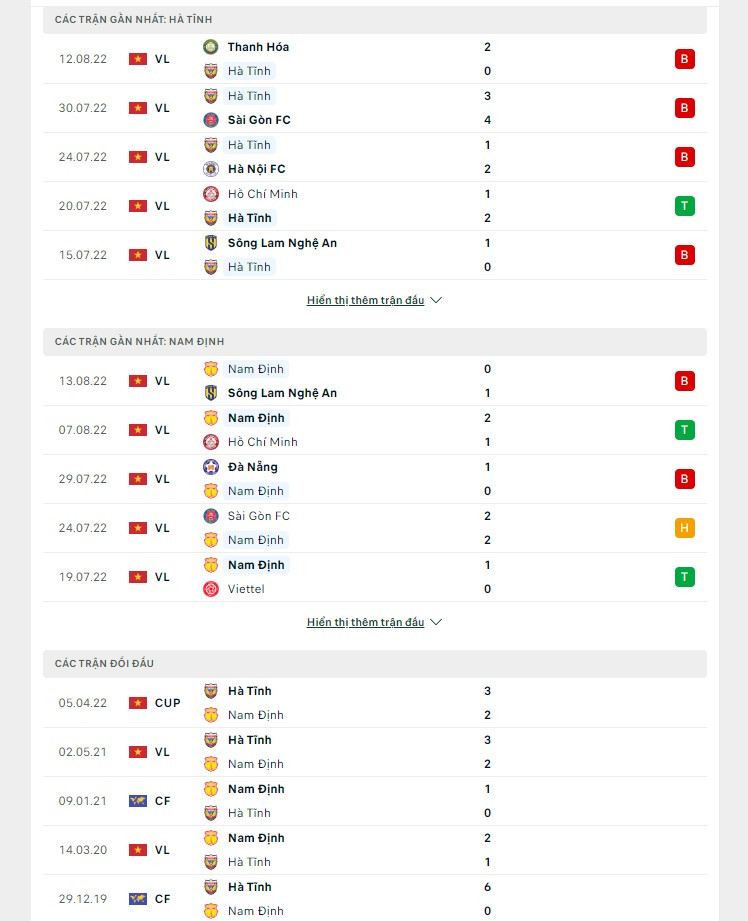Click the green T badge for 20.07.22 match

tap(685, 206)
